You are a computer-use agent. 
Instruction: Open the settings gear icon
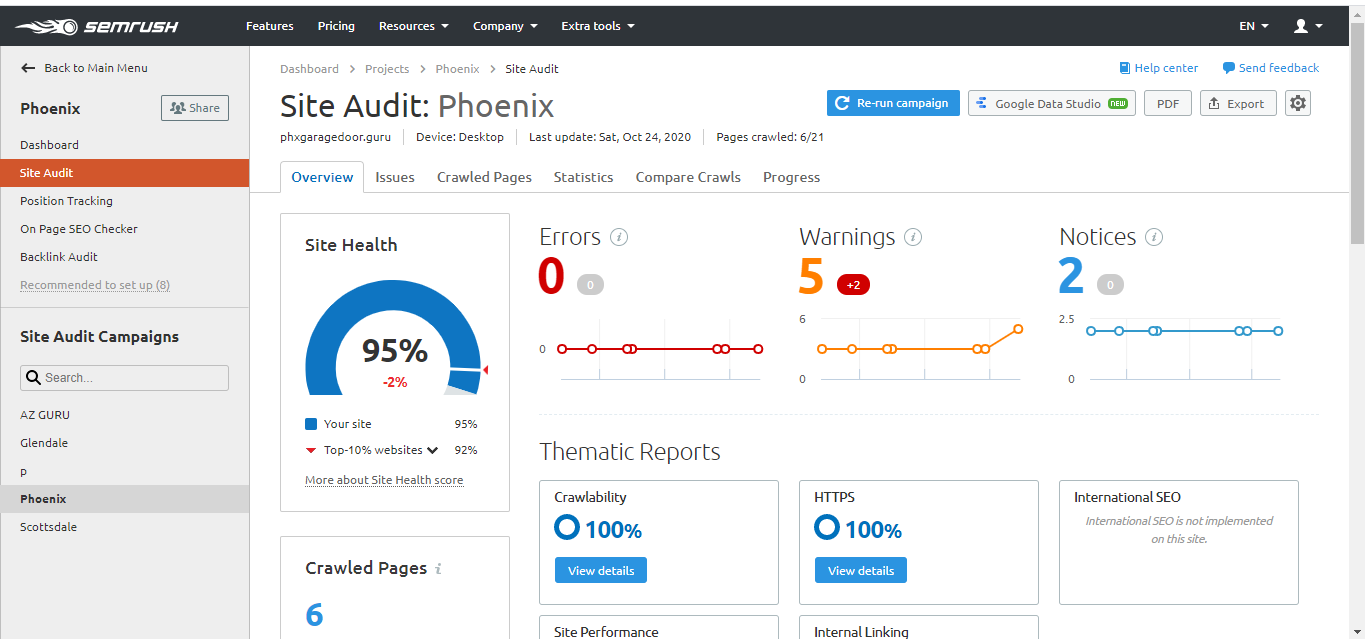pos(1298,103)
